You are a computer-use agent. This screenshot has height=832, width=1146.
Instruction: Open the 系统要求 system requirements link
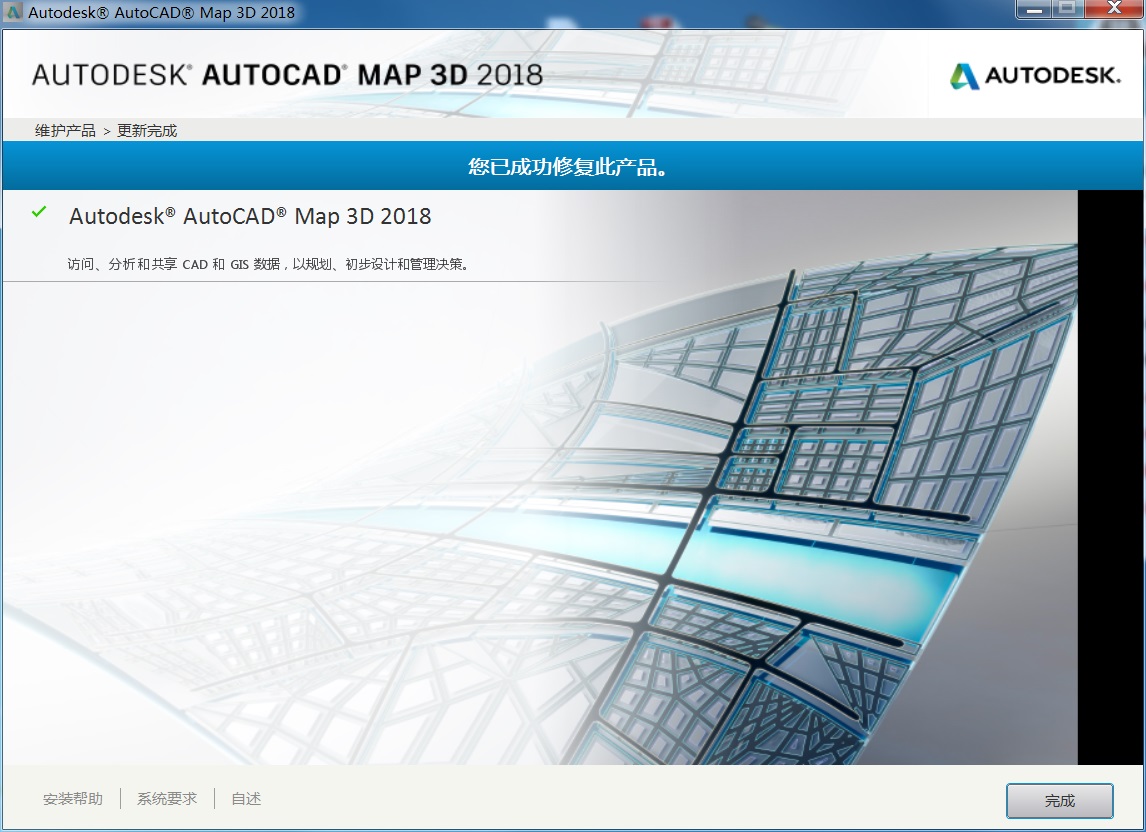[167, 799]
